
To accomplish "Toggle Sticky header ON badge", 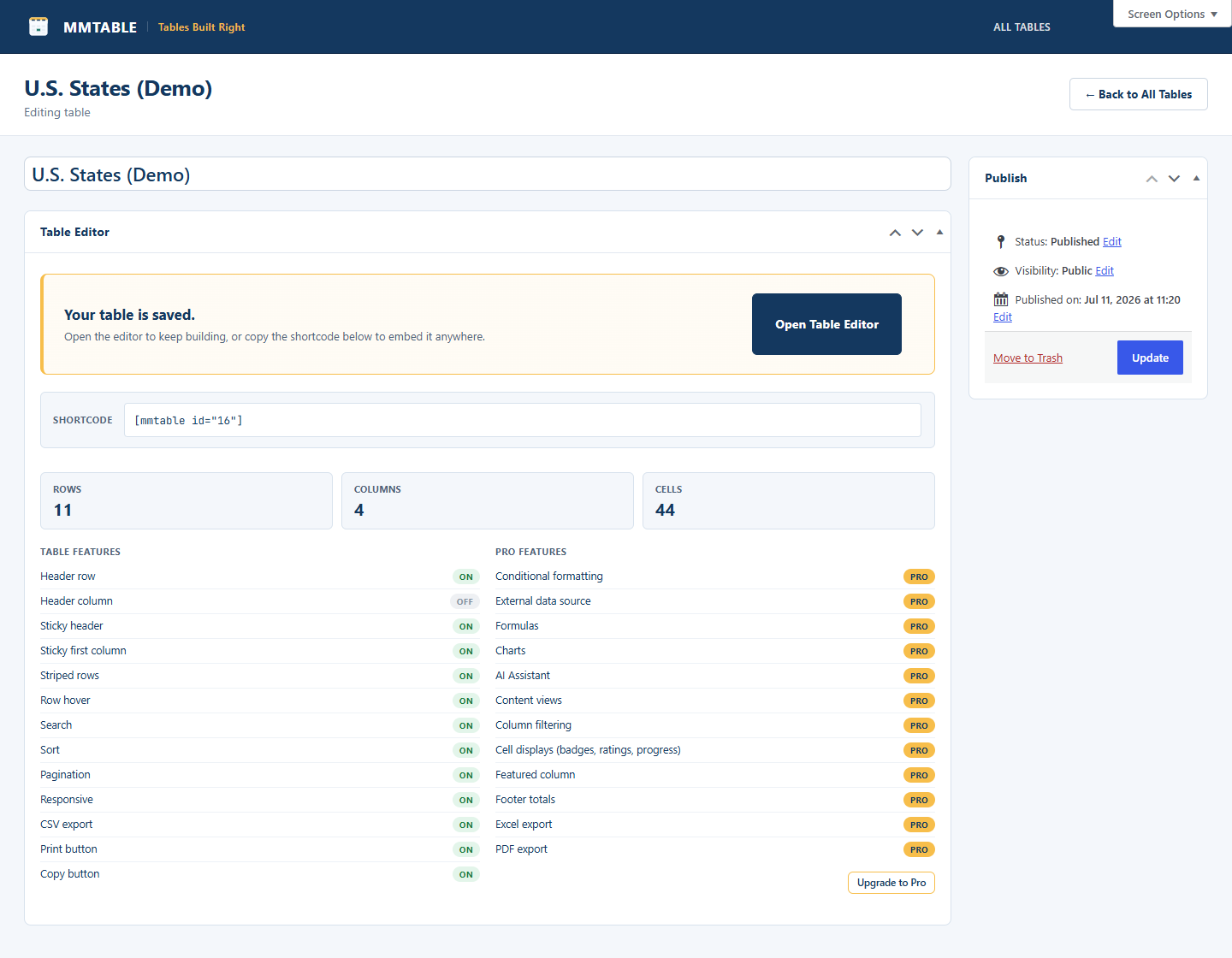I will coord(465,626).
